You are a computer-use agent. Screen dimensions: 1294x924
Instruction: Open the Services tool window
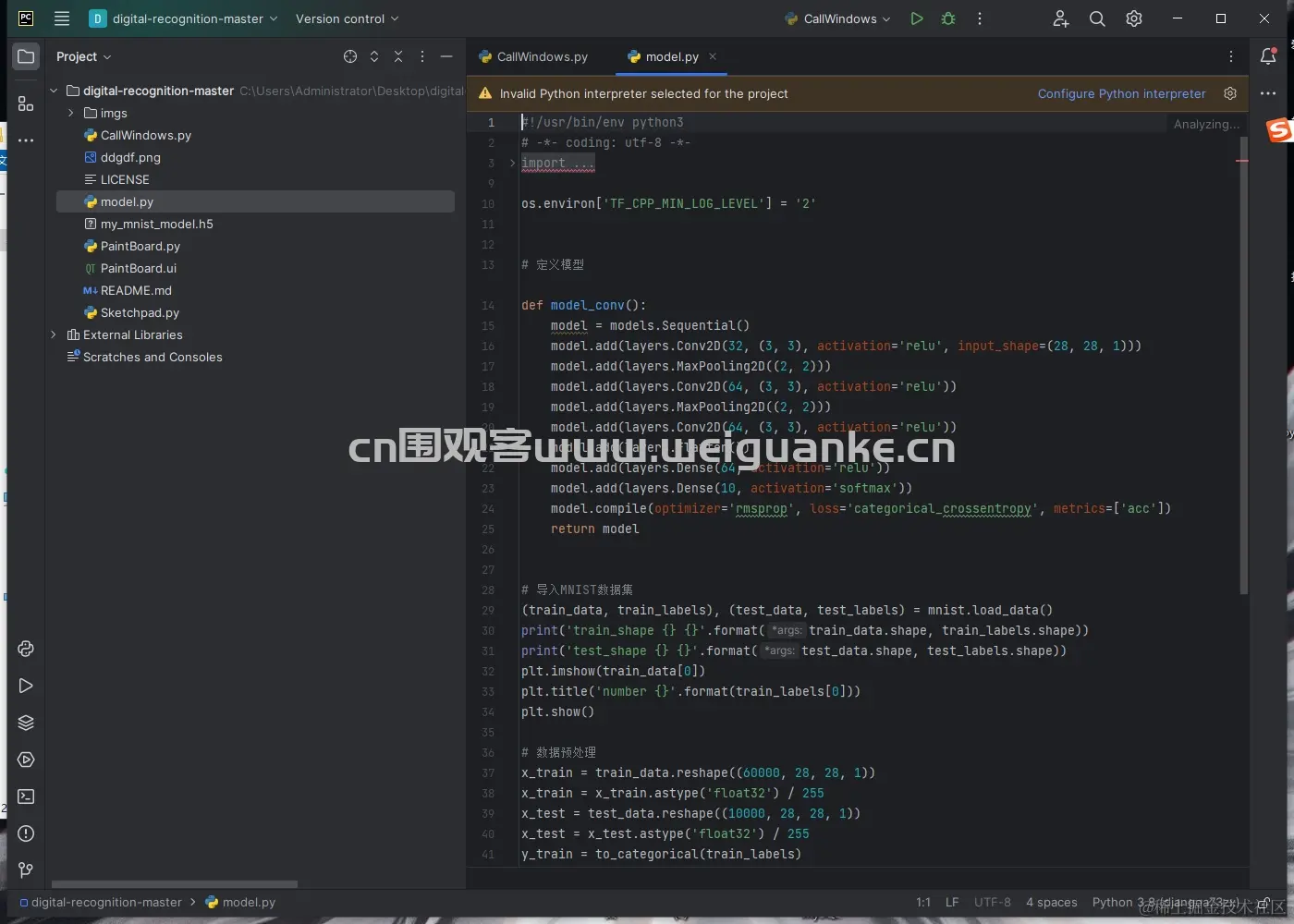coord(26,760)
